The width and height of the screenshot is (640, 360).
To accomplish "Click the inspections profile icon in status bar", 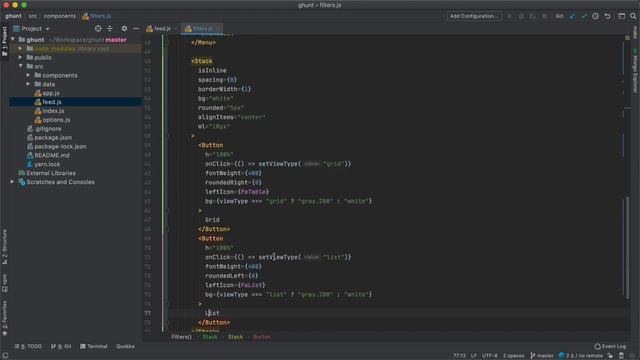I will [x=621, y=356].
